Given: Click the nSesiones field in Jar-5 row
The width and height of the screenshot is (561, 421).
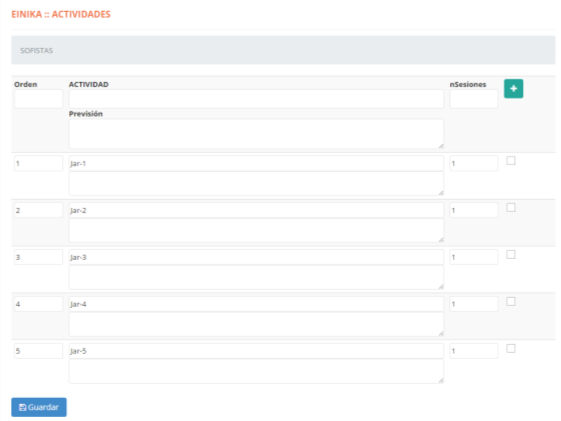Looking at the screenshot, I should pyautogui.click(x=474, y=351).
